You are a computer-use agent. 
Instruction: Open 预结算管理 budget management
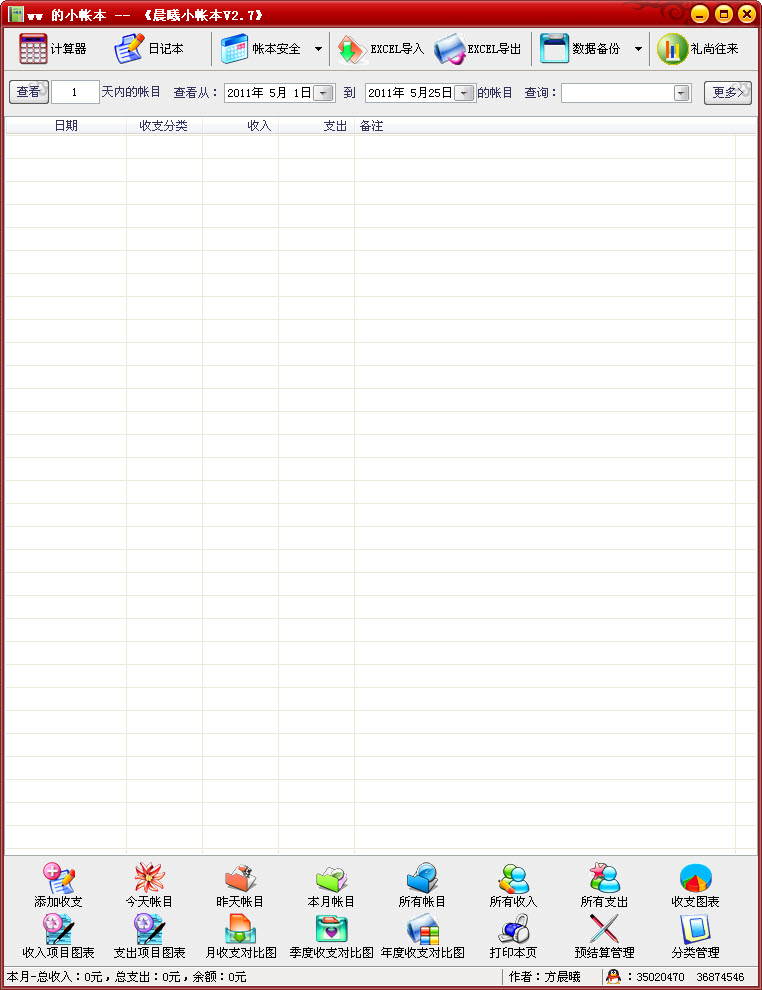coord(604,936)
